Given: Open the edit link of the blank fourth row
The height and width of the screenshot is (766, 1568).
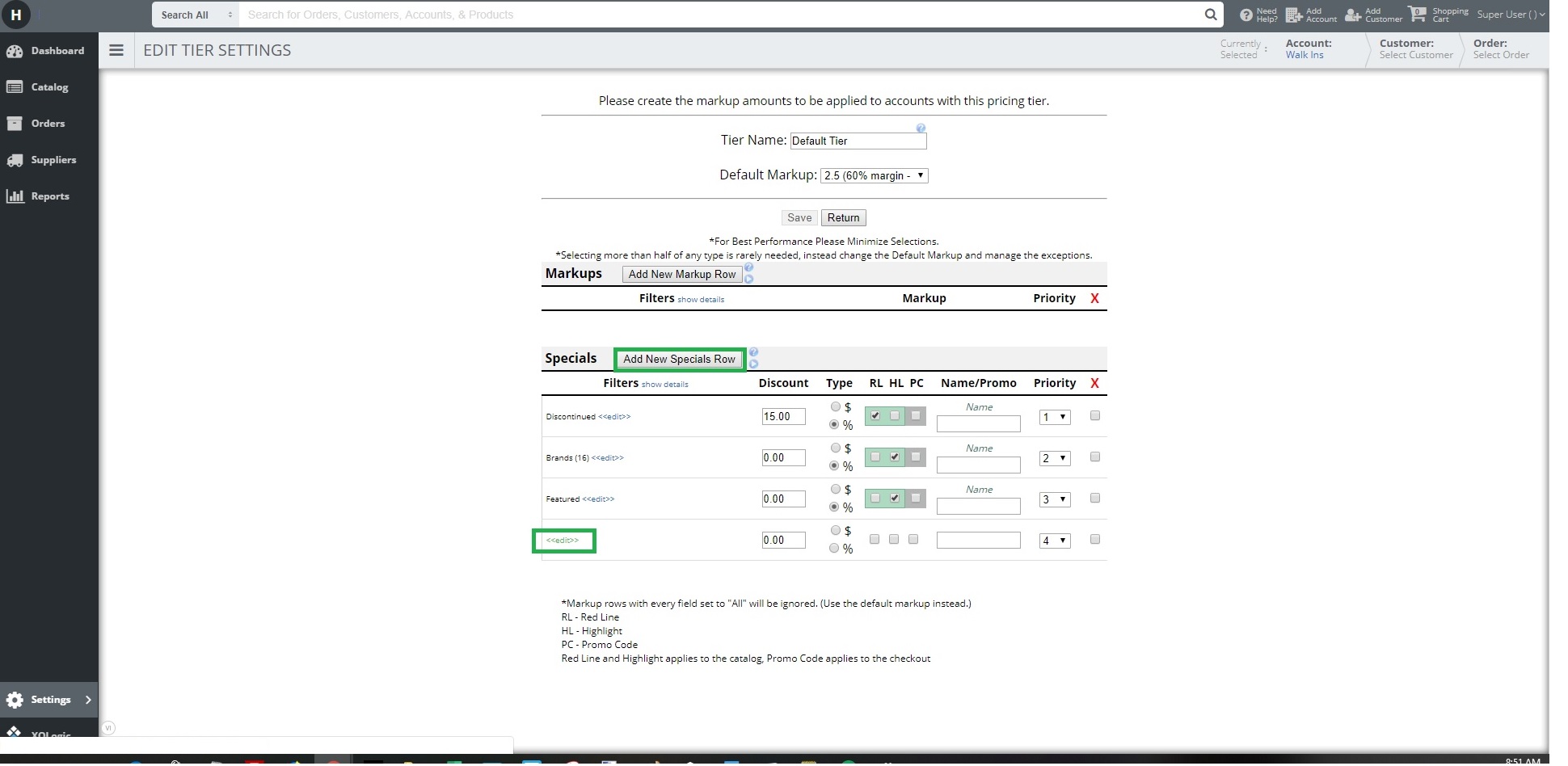Looking at the screenshot, I should [x=563, y=541].
